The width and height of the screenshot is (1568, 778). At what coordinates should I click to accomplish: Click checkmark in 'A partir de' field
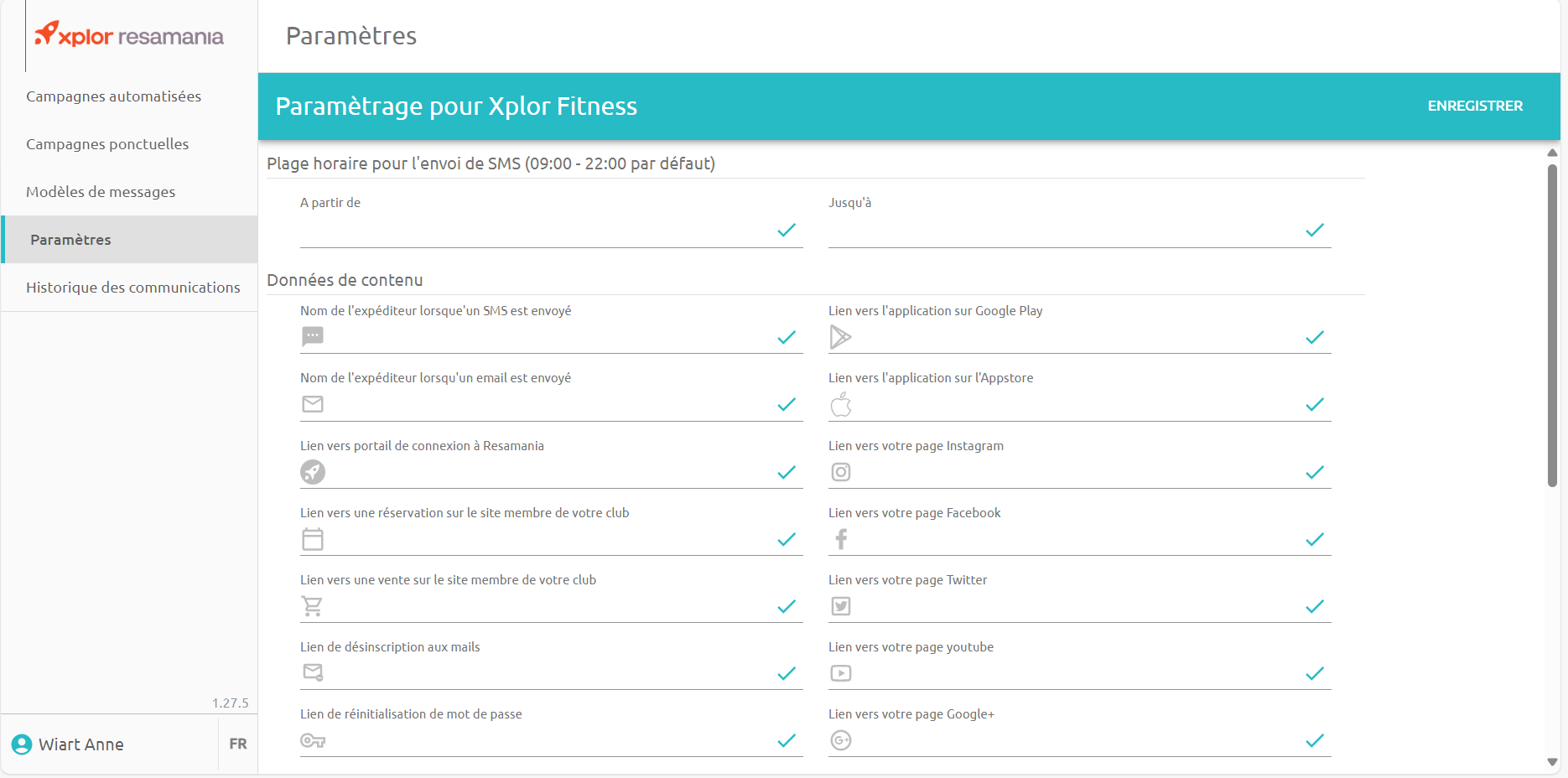pyautogui.click(x=787, y=231)
